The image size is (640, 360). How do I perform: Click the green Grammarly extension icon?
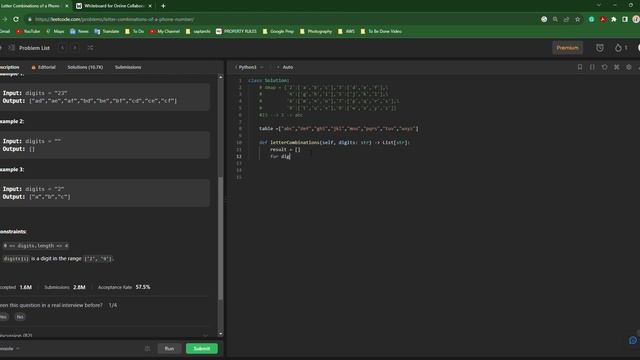point(591,19)
